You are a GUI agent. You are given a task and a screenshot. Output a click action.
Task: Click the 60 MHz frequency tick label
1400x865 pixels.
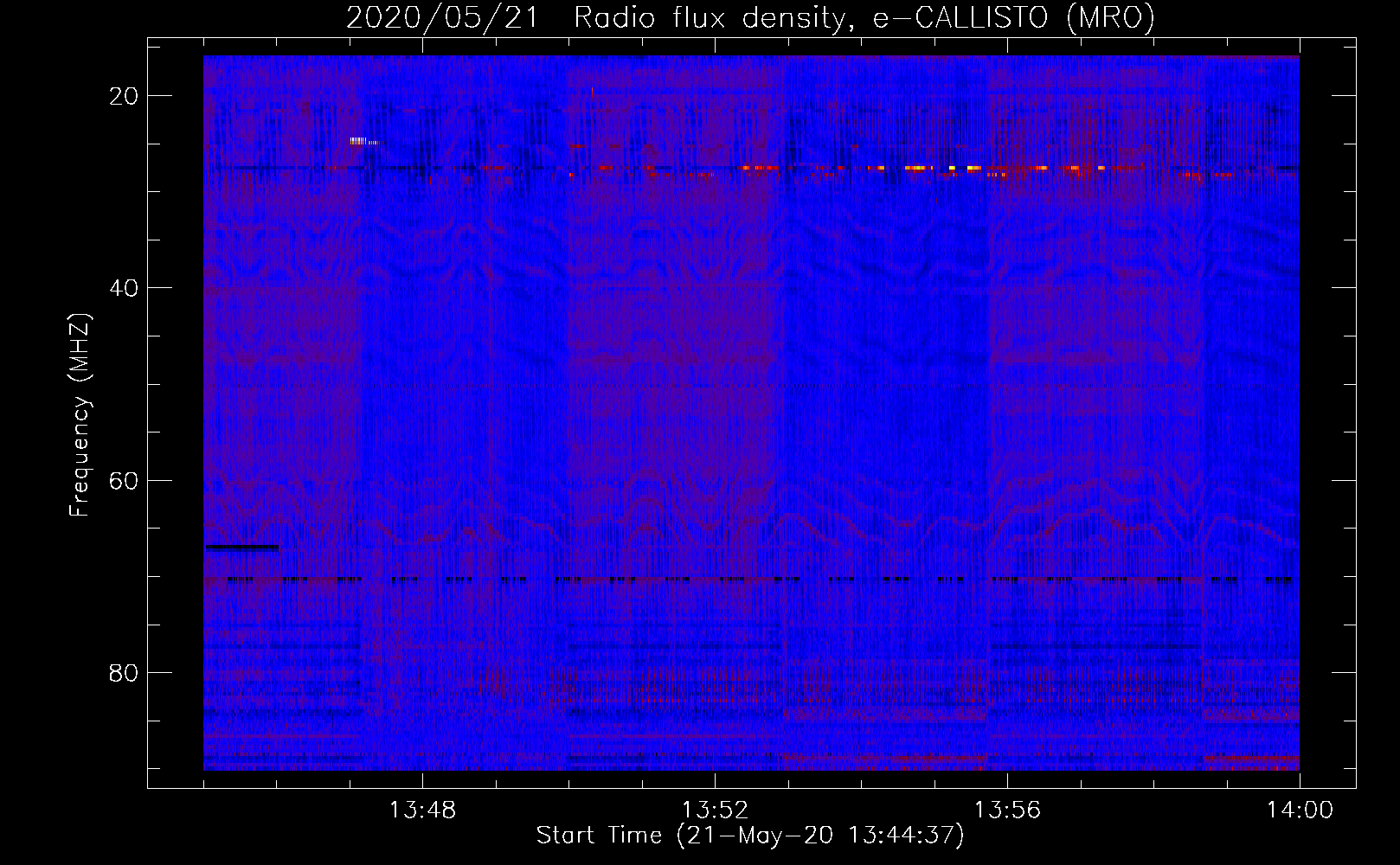(x=124, y=480)
